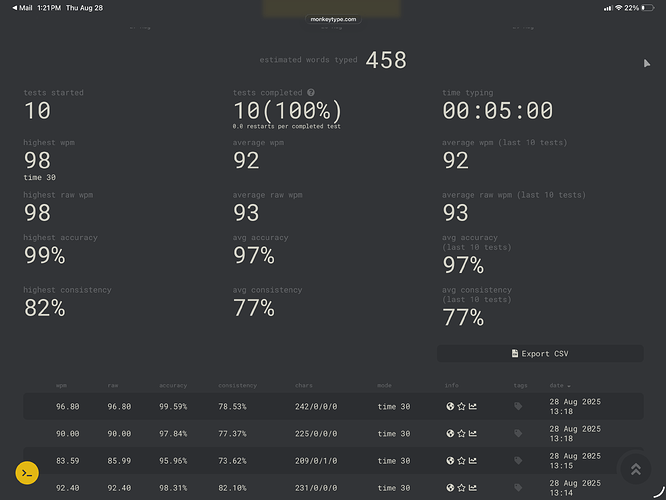The width and height of the screenshot is (666, 500).
Task: Open chart icon in 83.59 wpm row
Action: (473, 461)
